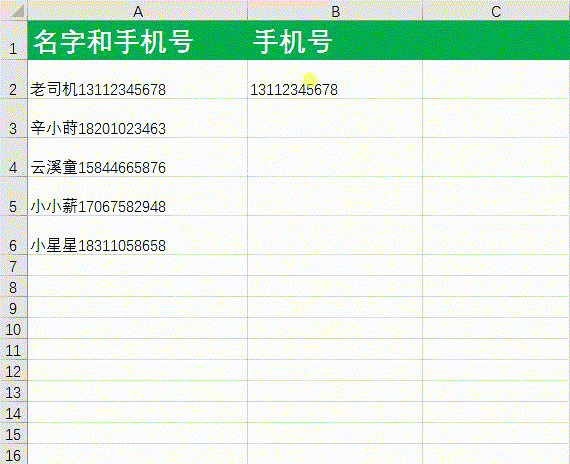Select row 5 header
Viewport: 570px width, 464px height.
(14, 196)
